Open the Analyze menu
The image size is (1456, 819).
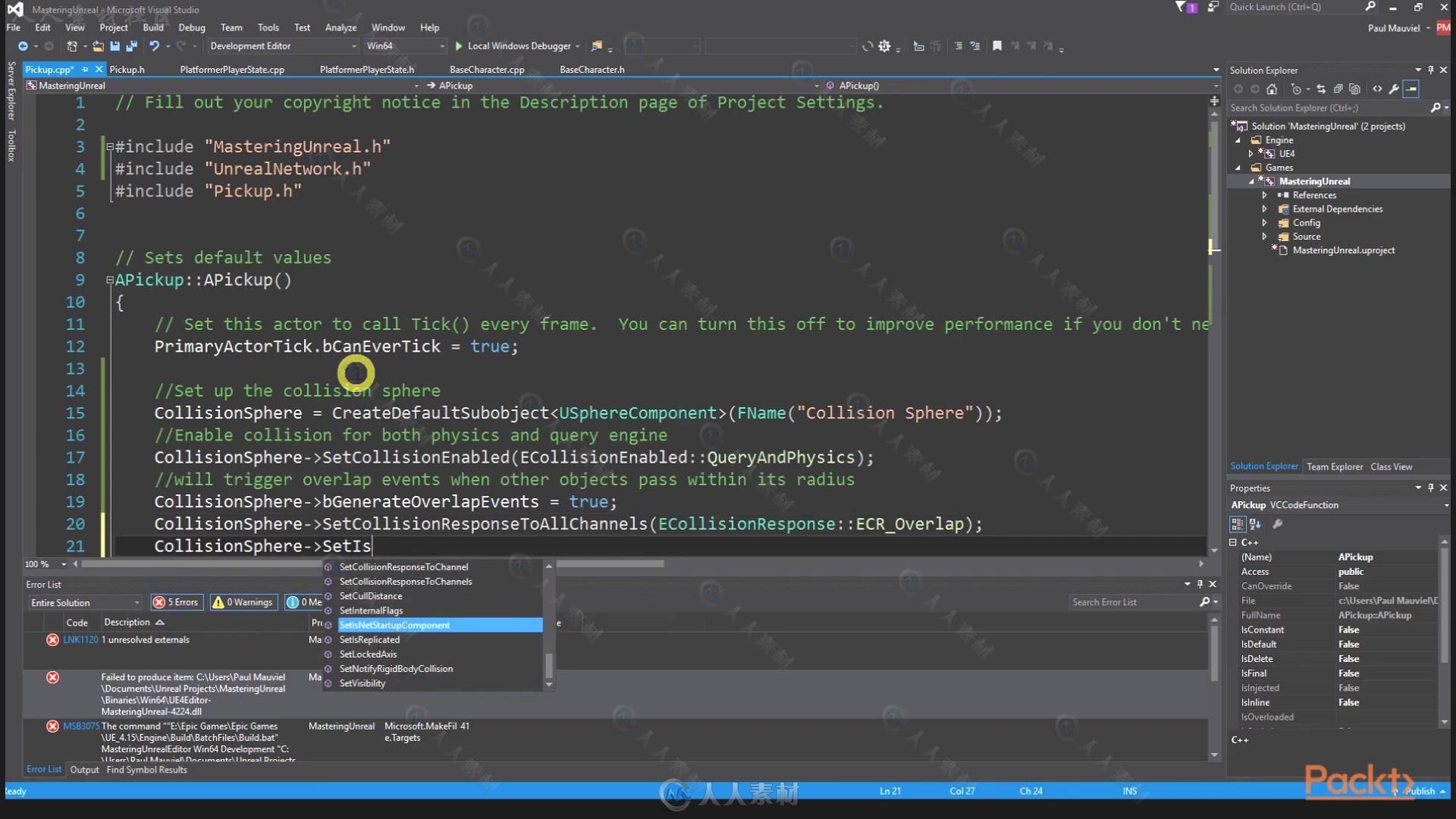340,27
